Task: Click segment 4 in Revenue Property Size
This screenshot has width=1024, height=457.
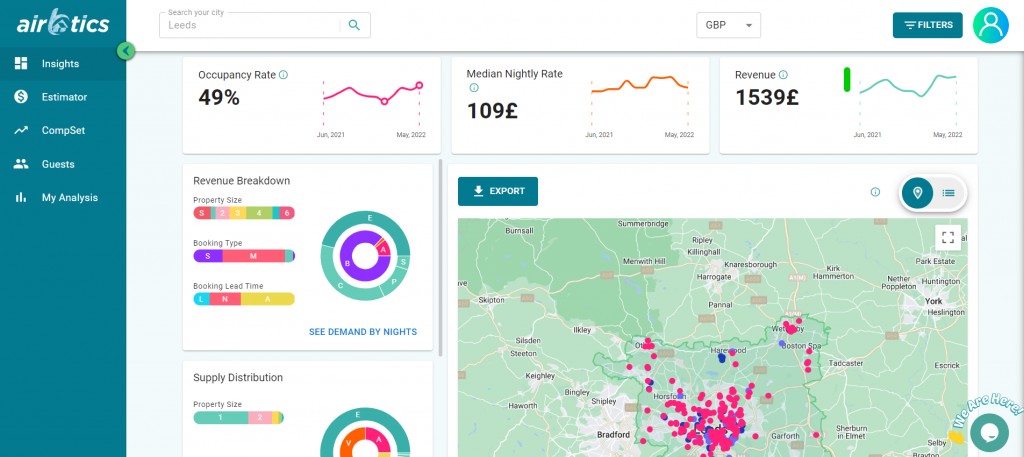Action: (259, 213)
